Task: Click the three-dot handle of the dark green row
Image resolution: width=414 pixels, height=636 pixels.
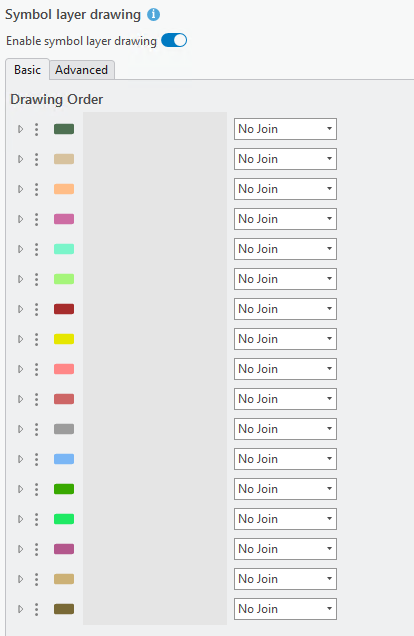Action: click(36, 129)
